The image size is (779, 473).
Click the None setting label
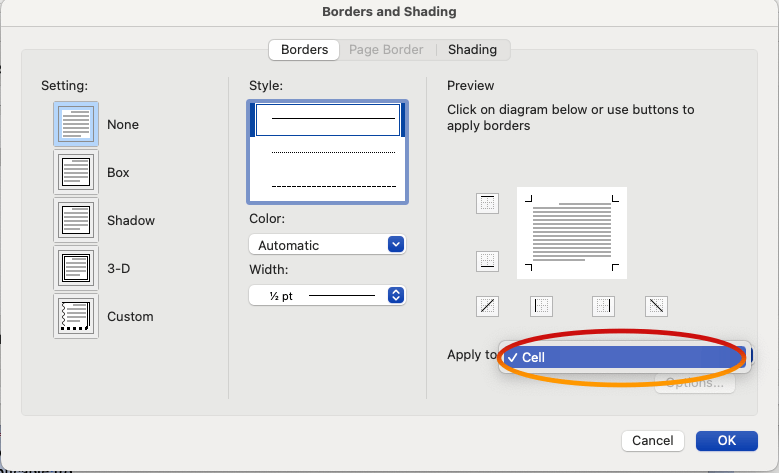point(123,124)
